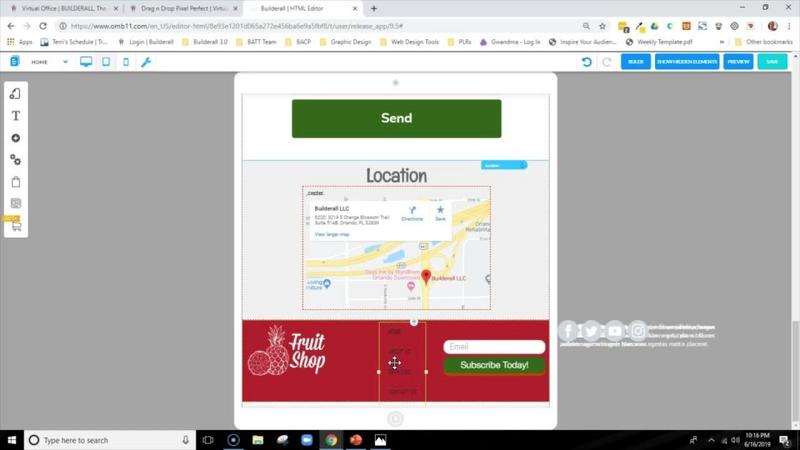Viewport: 800px width, 450px height.
Task: Click the browser address bar
Action: [x=321, y=26]
